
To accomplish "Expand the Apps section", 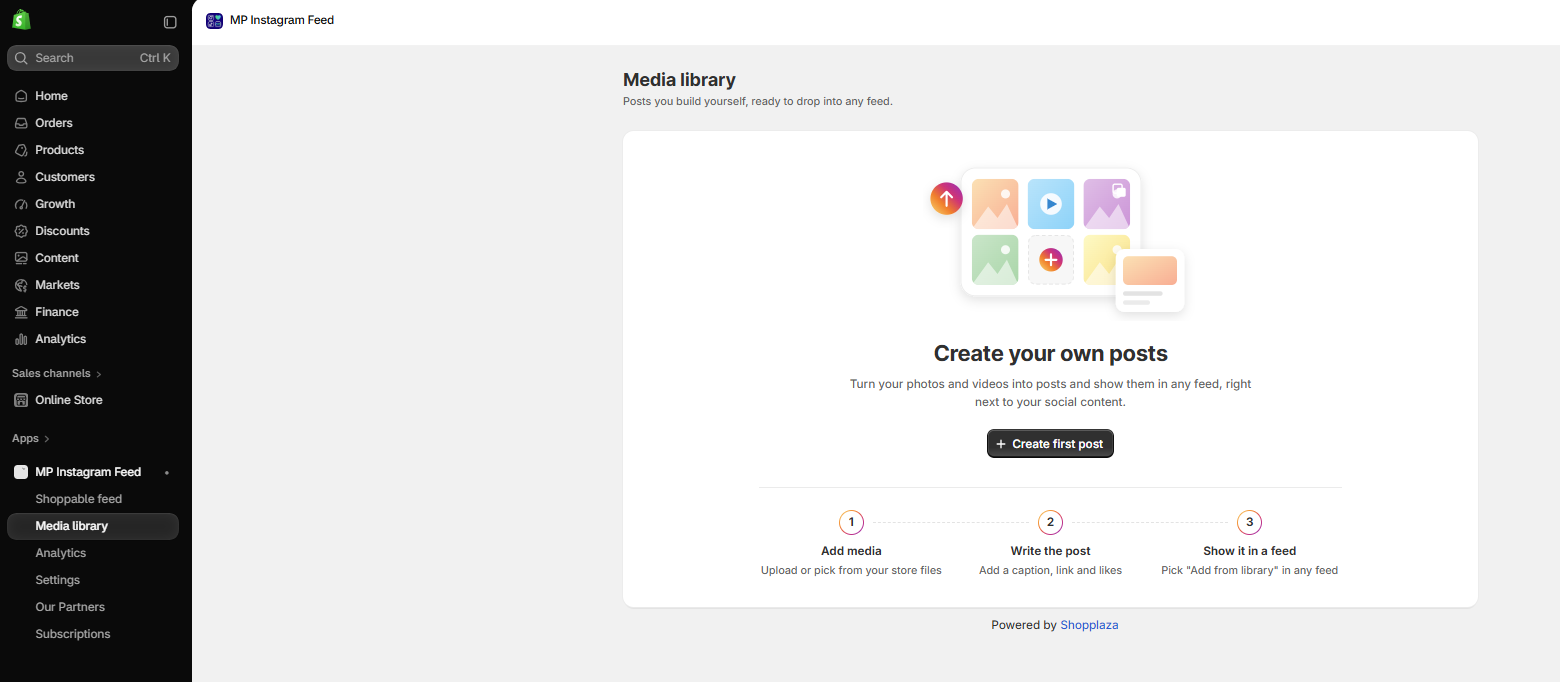I will coord(31,438).
